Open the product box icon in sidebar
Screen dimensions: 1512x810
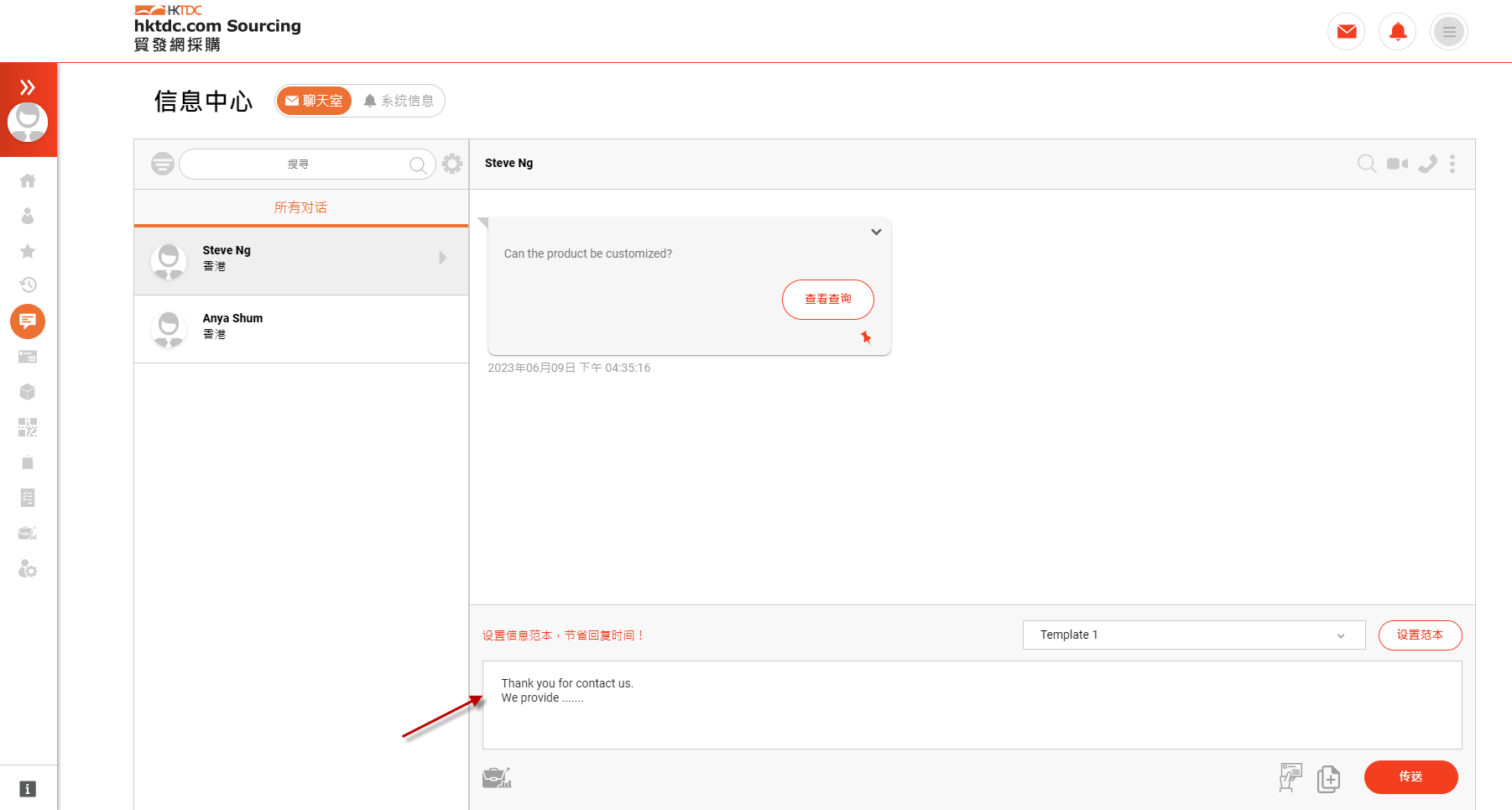(x=28, y=392)
